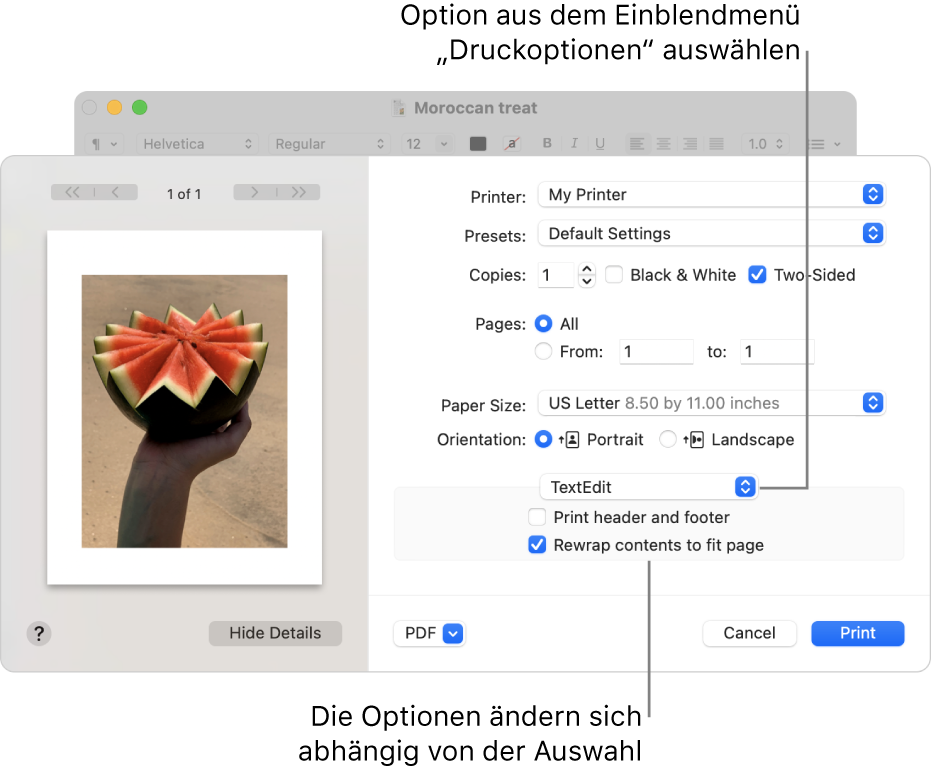
Task: Click the Copies stepper arrows
Action: pyautogui.click(x=587, y=275)
